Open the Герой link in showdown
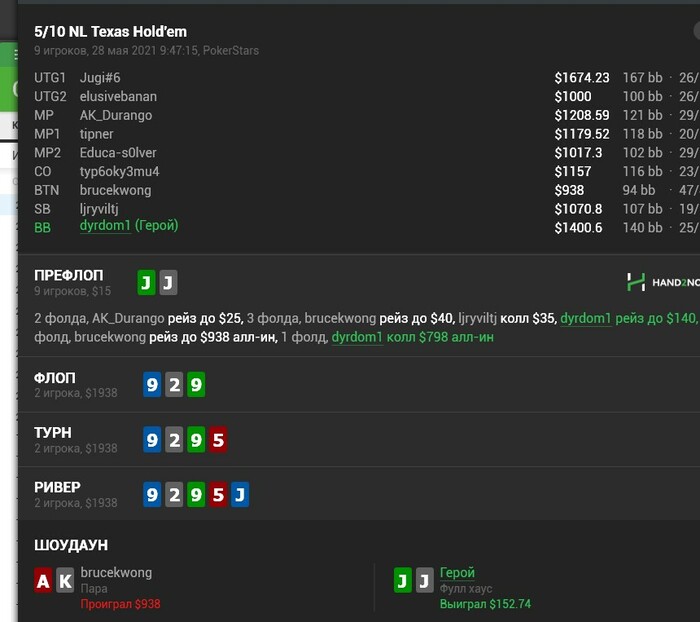 [x=457, y=572]
